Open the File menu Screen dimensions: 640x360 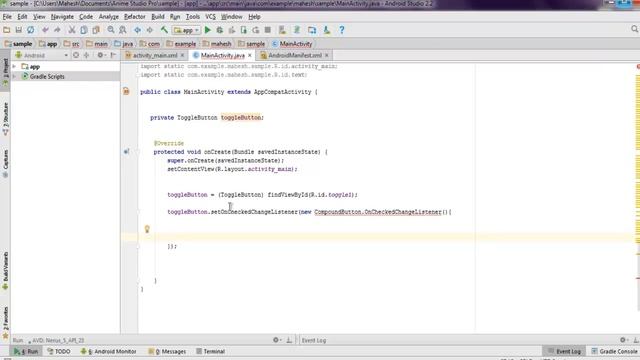click(7, 17)
